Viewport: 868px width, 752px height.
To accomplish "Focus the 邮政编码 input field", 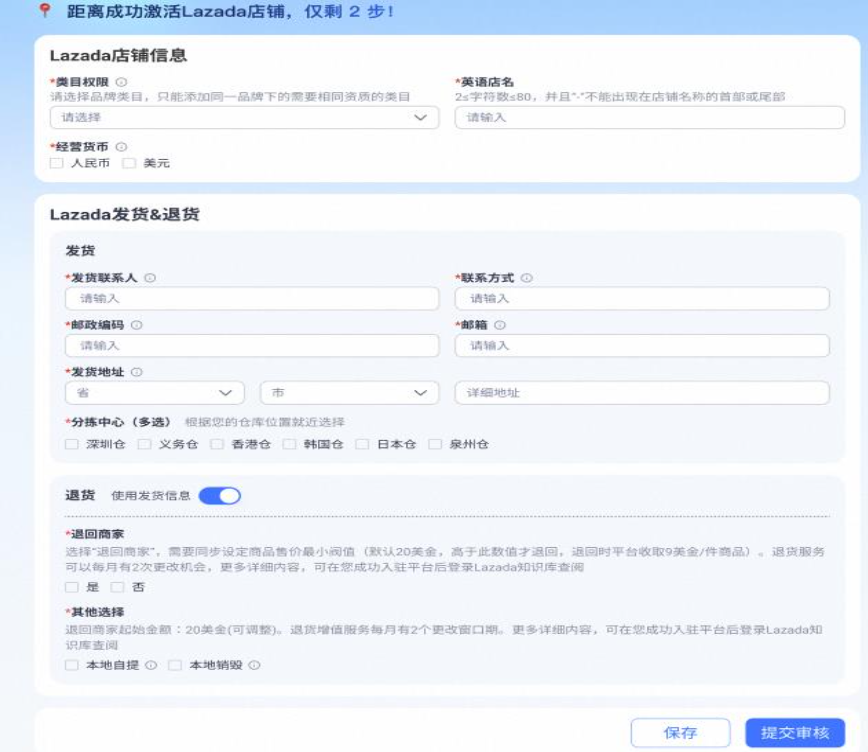I will coord(252,346).
